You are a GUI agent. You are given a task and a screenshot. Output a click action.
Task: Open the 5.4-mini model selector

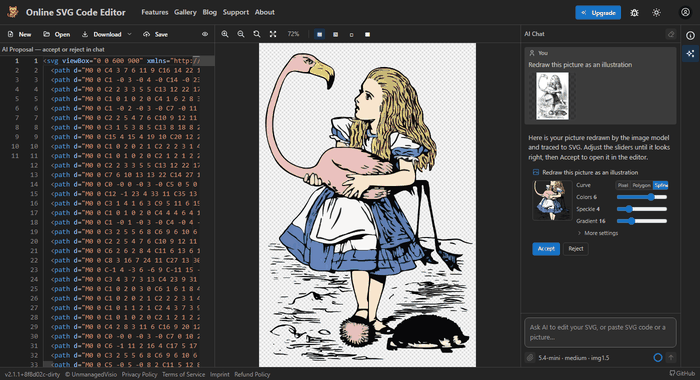click(x=574, y=358)
